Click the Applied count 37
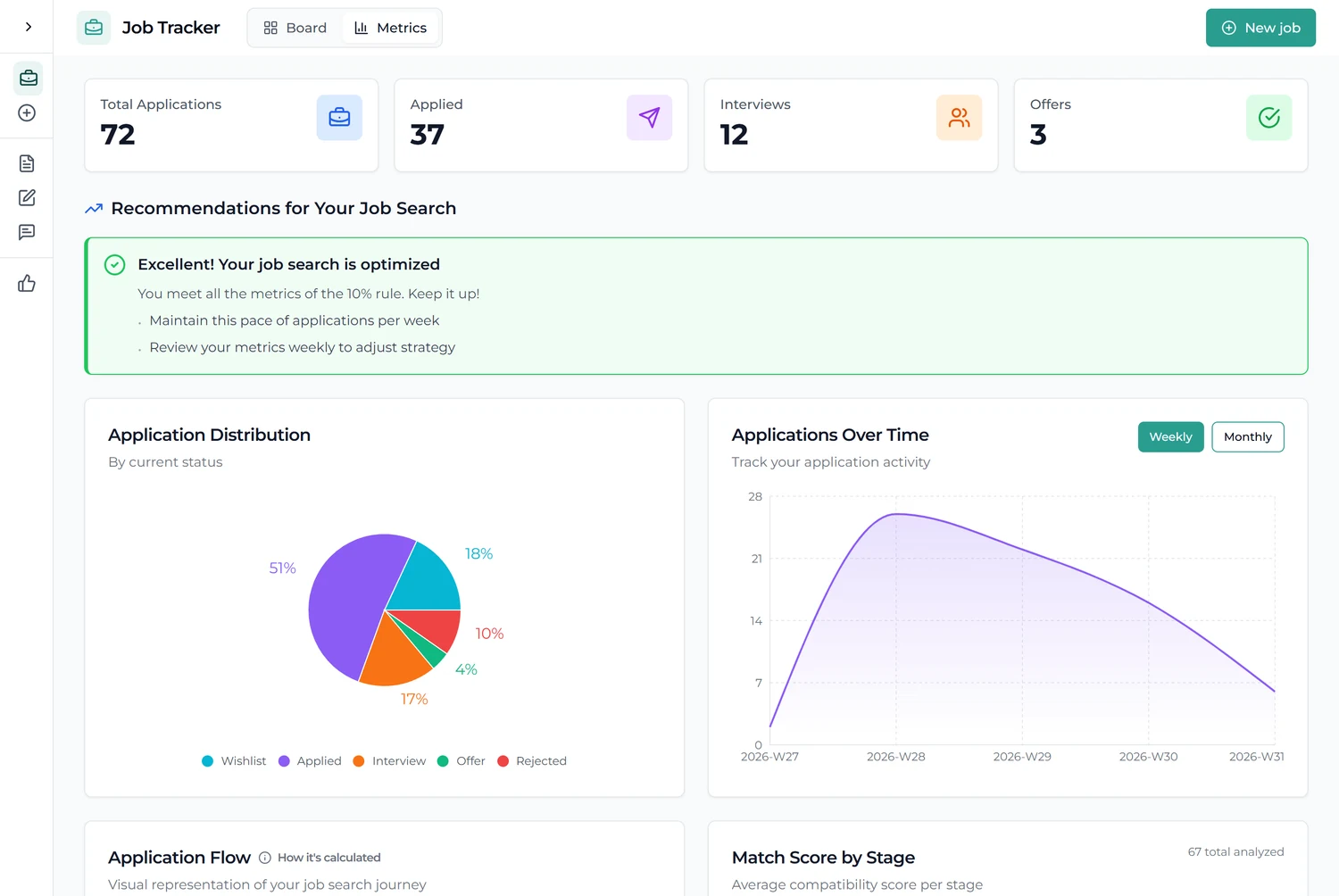Screen dimensions: 1339x896 (x=427, y=135)
